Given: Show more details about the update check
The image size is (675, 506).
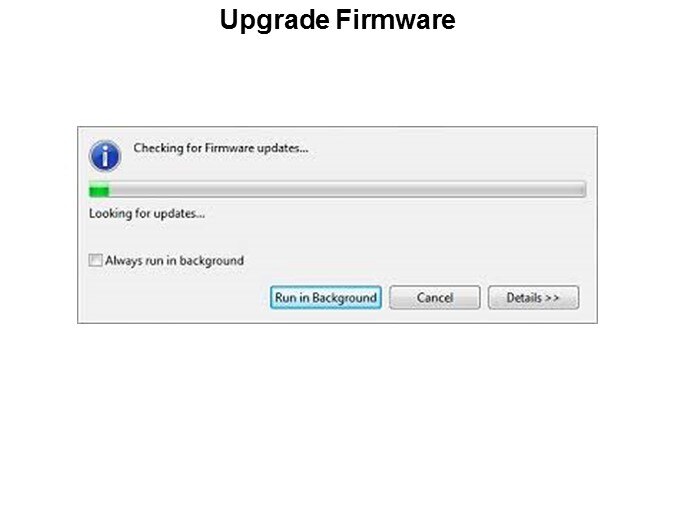Looking at the screenshot, I should (x=533, y=298).
